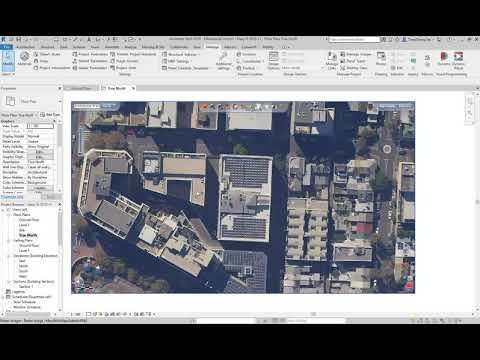Expand the Select panel dropdown
480x360 pixels.
click(8, 74)
